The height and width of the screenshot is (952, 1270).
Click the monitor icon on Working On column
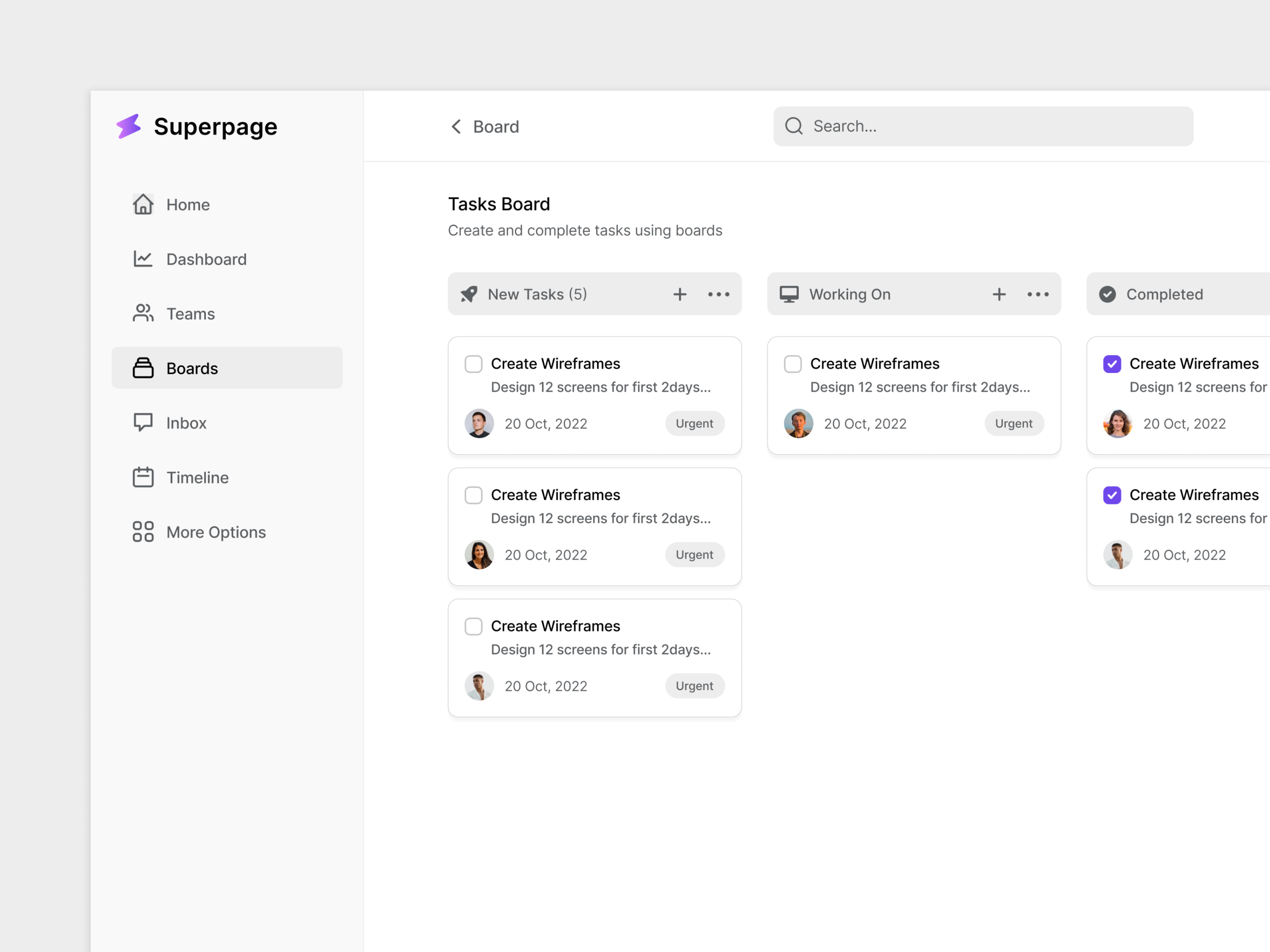pyautogui.click(x=790, y=294)
